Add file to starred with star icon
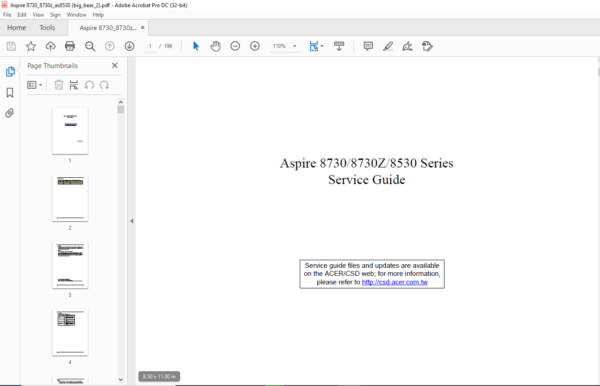600x386 pixels. click(x=31, y=46)
